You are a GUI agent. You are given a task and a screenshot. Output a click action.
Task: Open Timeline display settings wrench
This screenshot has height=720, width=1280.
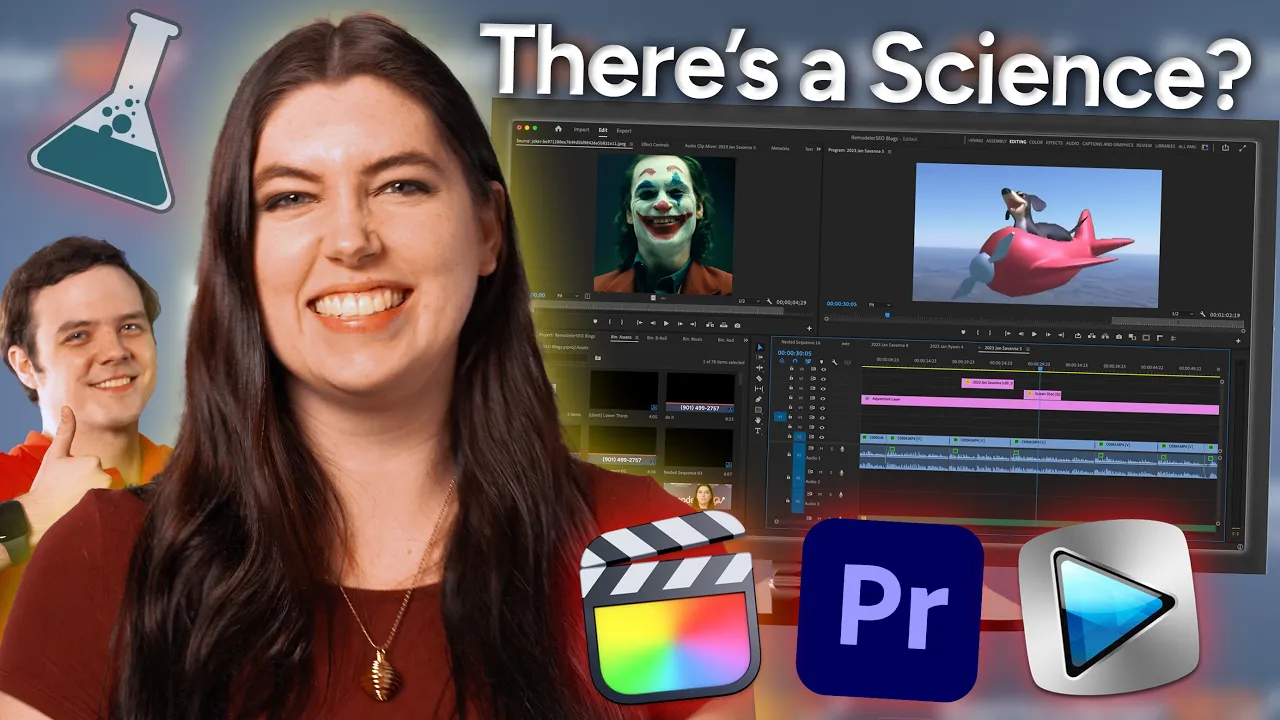pyautogui.click(x=834, y=362)
